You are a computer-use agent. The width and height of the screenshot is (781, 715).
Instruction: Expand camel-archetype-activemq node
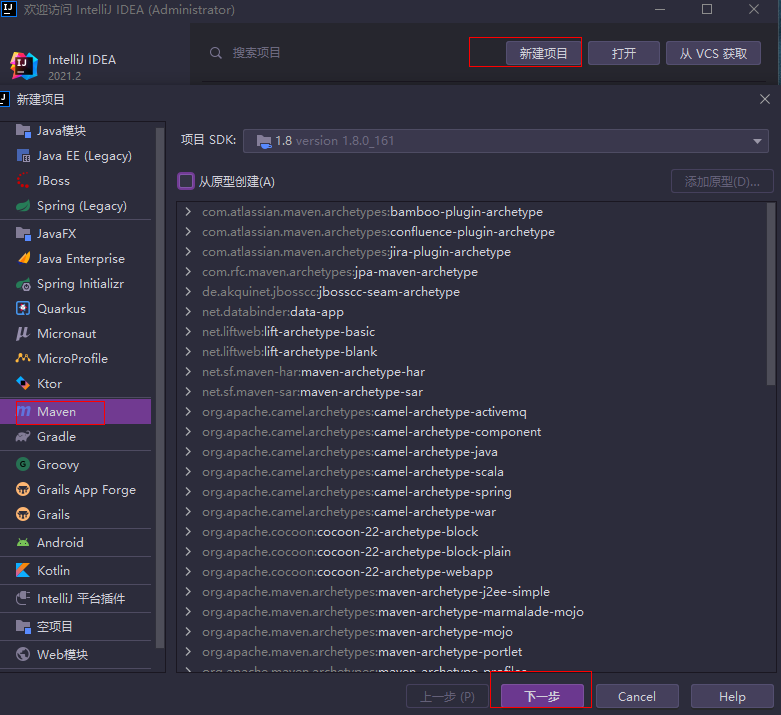click(x=188, y=412)
